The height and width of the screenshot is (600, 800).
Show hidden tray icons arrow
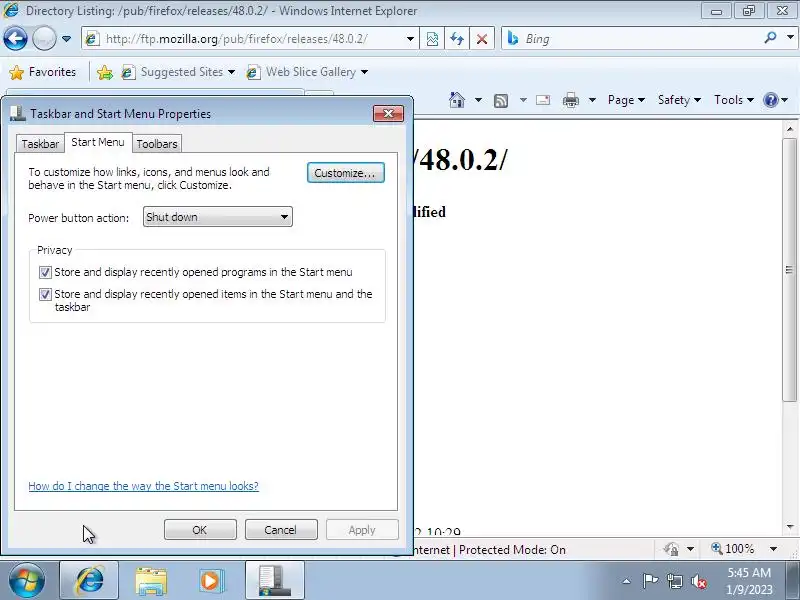627,581
